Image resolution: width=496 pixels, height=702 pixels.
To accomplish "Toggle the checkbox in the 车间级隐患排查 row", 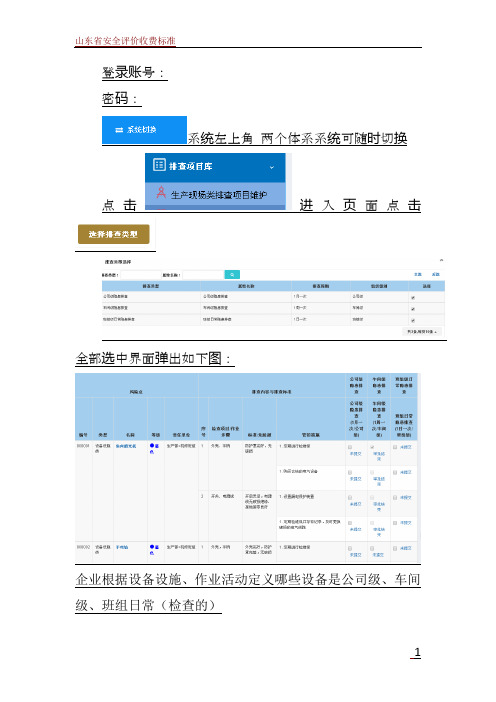I will tap(413, 308).
